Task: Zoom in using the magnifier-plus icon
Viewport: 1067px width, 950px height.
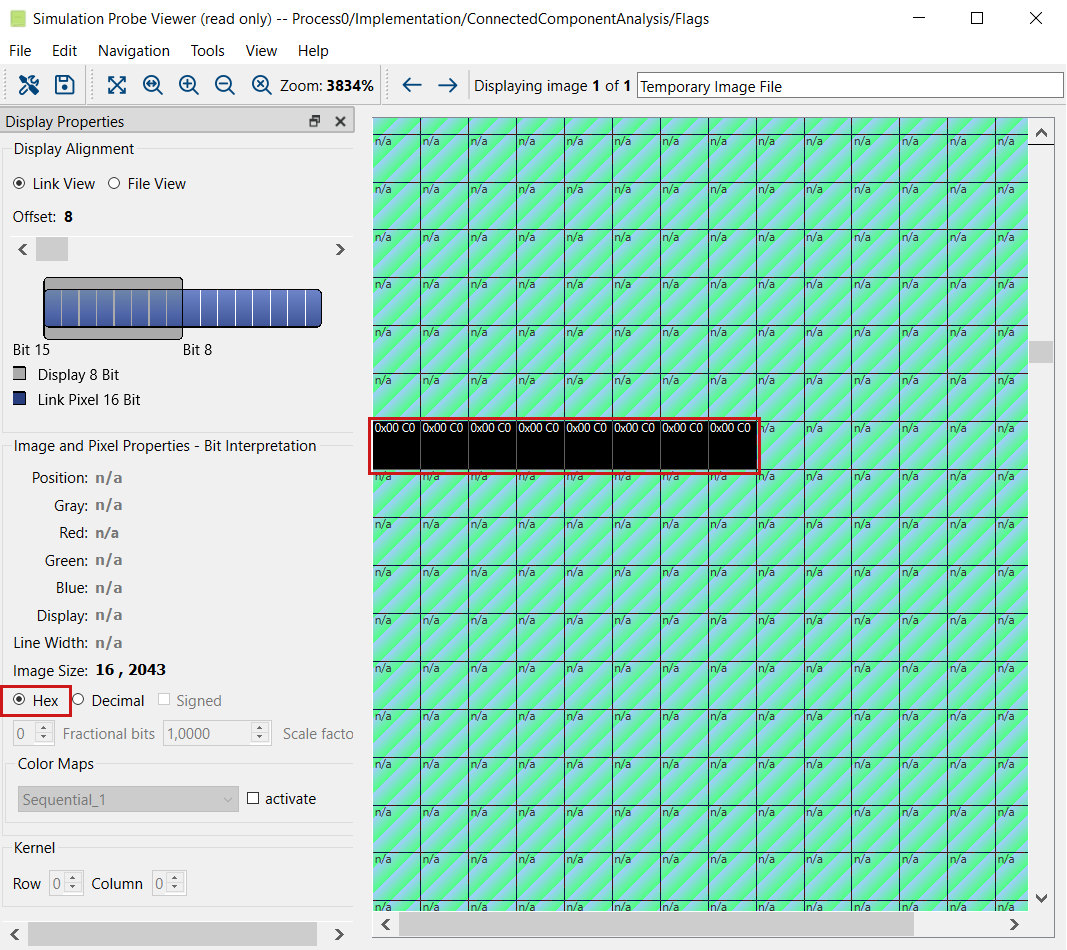Action: click(188, 85)
